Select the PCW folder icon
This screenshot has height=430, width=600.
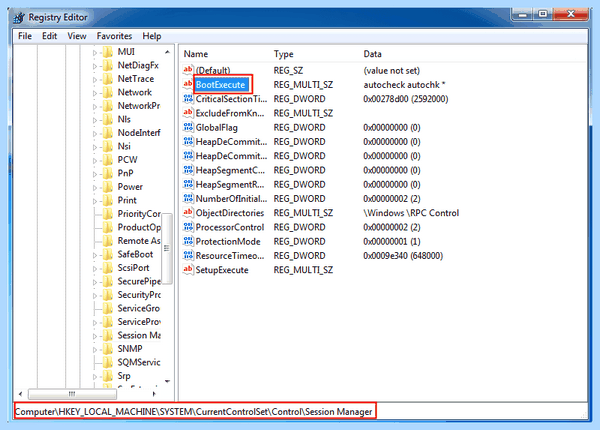click(x=108, y=160)
